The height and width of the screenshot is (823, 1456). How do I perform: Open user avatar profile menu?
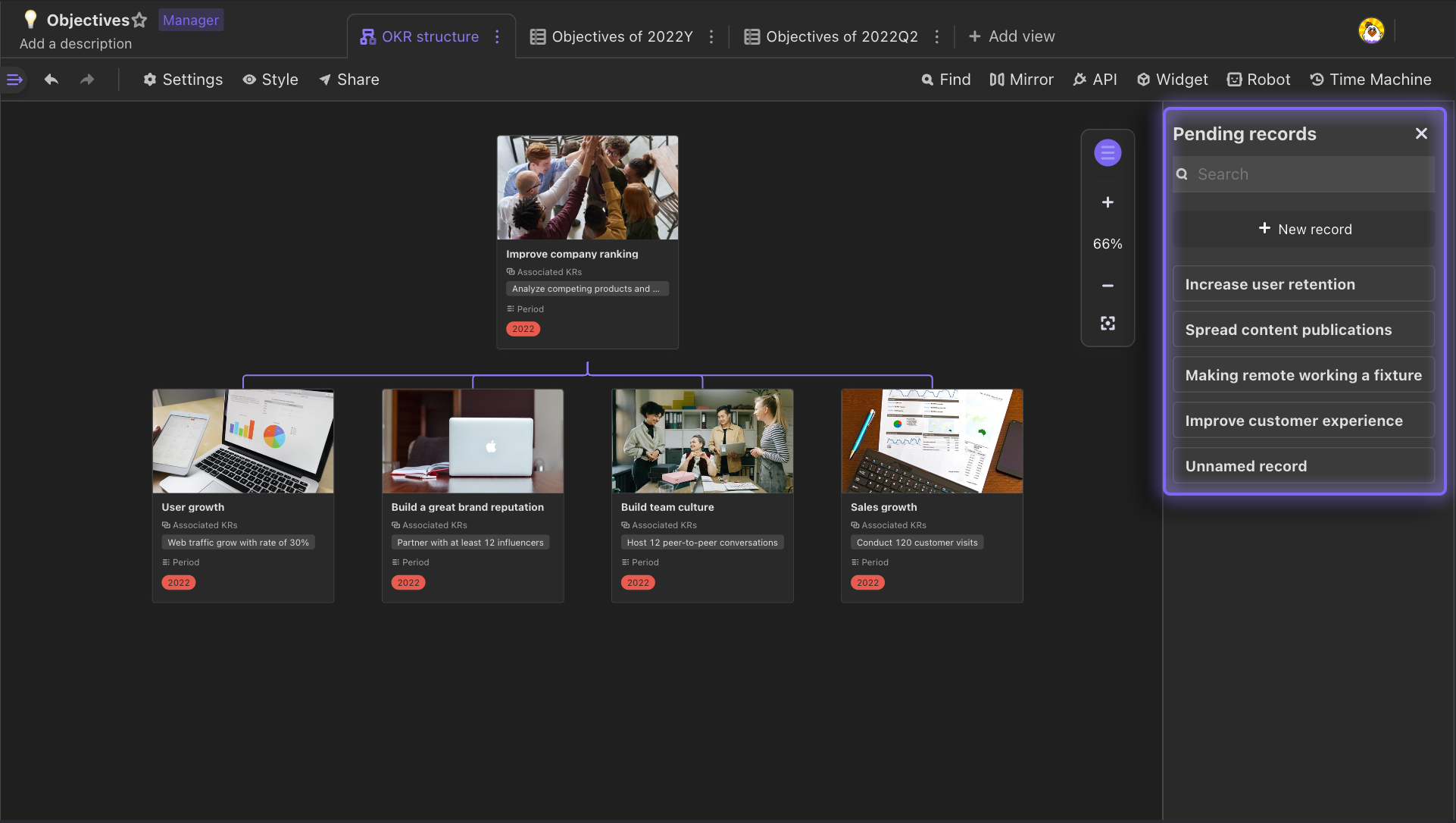1371,31
